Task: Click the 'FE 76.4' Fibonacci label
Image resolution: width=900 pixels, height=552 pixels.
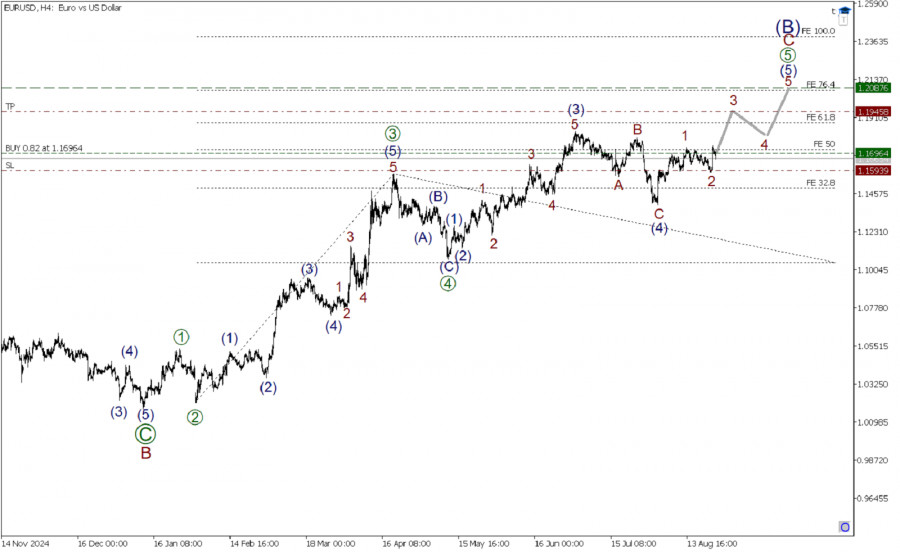Action: [x=820, y=84]
